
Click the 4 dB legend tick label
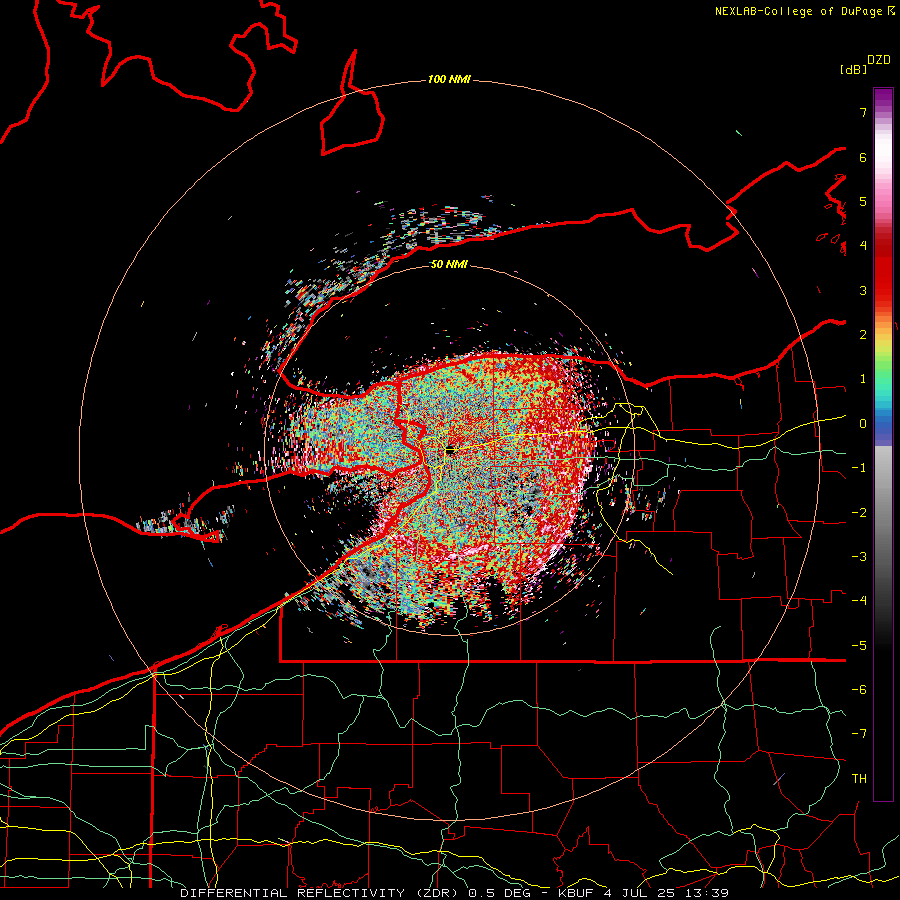[x=863, y=246]
